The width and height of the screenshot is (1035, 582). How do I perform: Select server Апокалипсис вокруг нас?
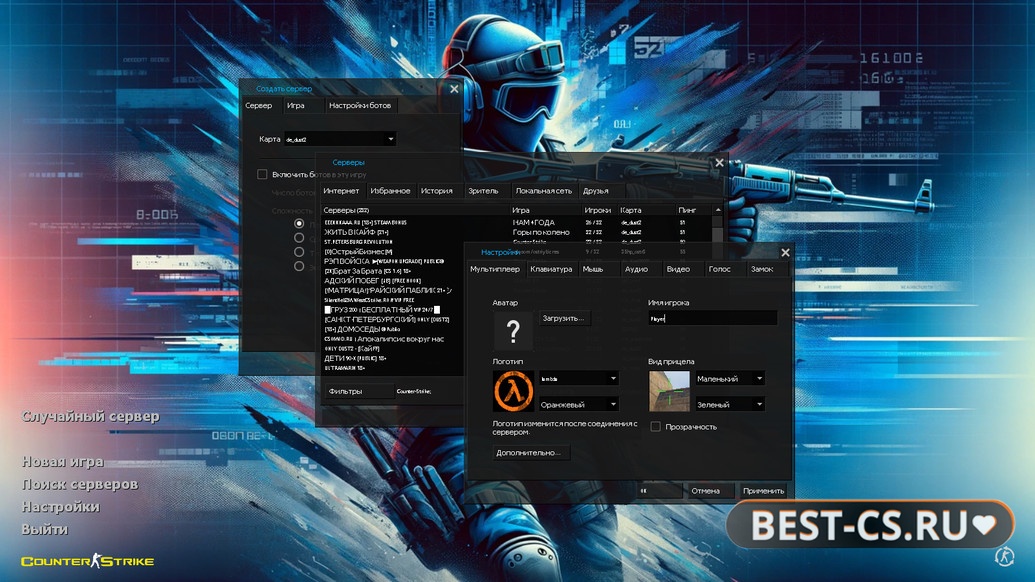[392, 339]
